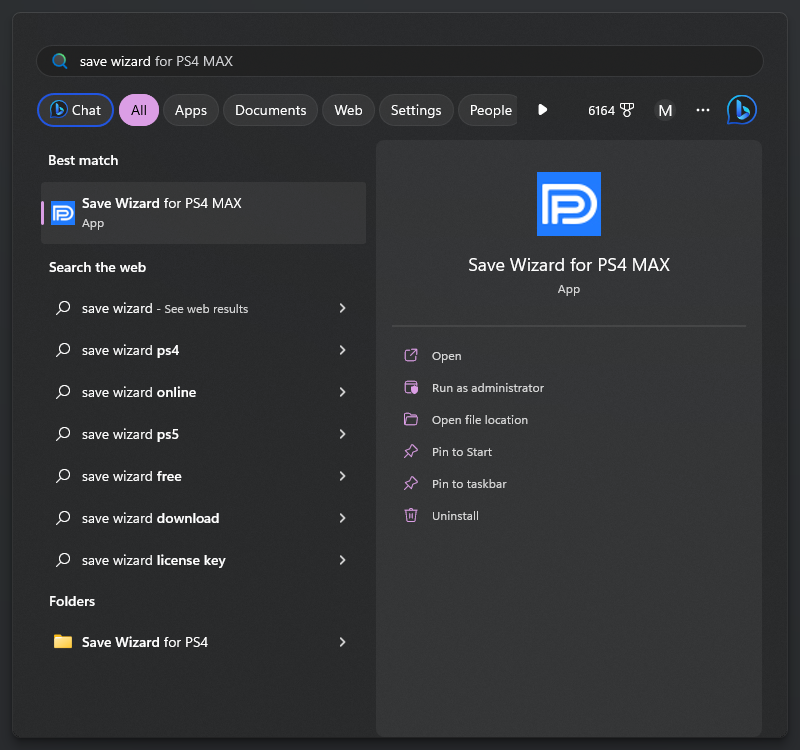Click the Uninstall trash icon

click(x=410, y=516)
